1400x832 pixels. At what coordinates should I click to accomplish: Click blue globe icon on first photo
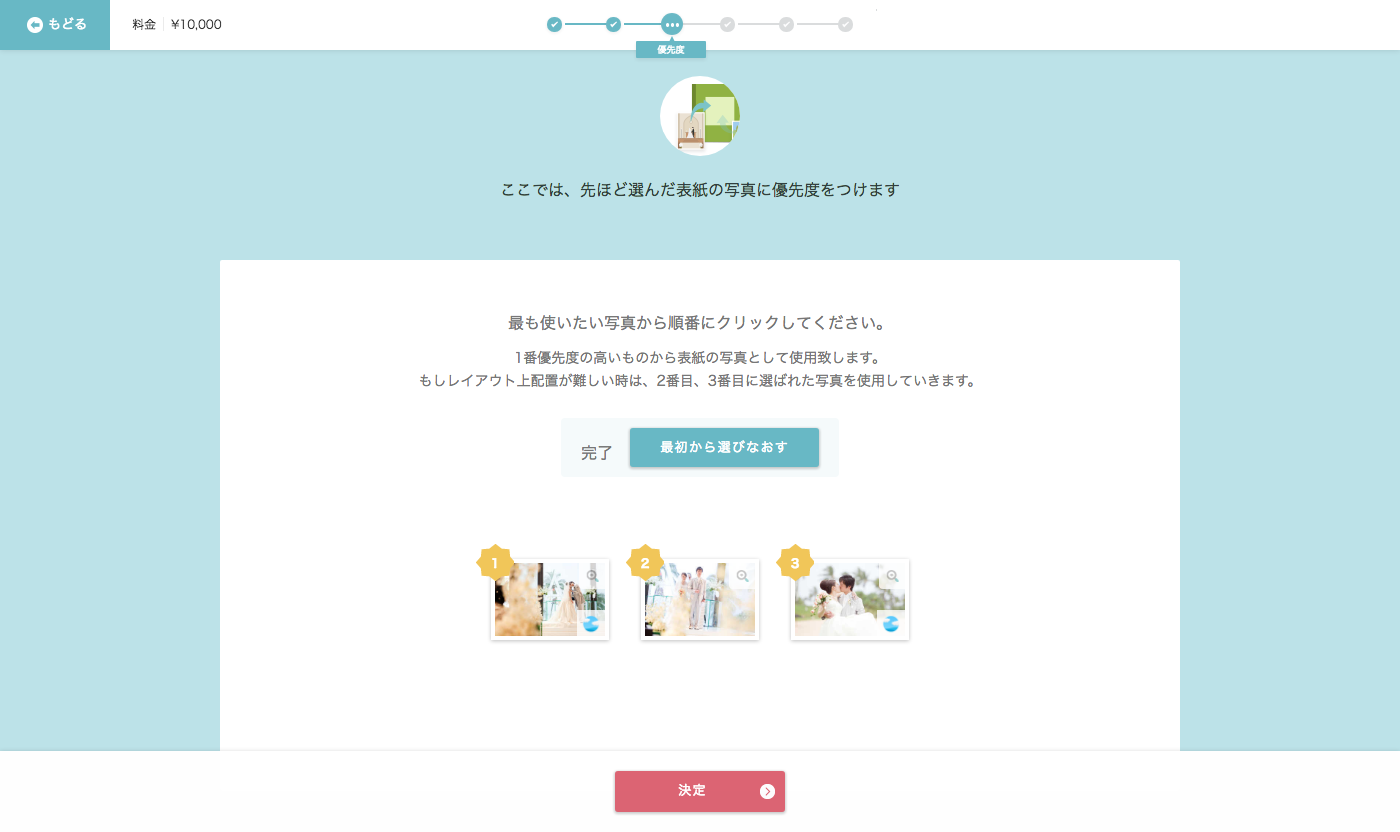(x=591, y=624)
